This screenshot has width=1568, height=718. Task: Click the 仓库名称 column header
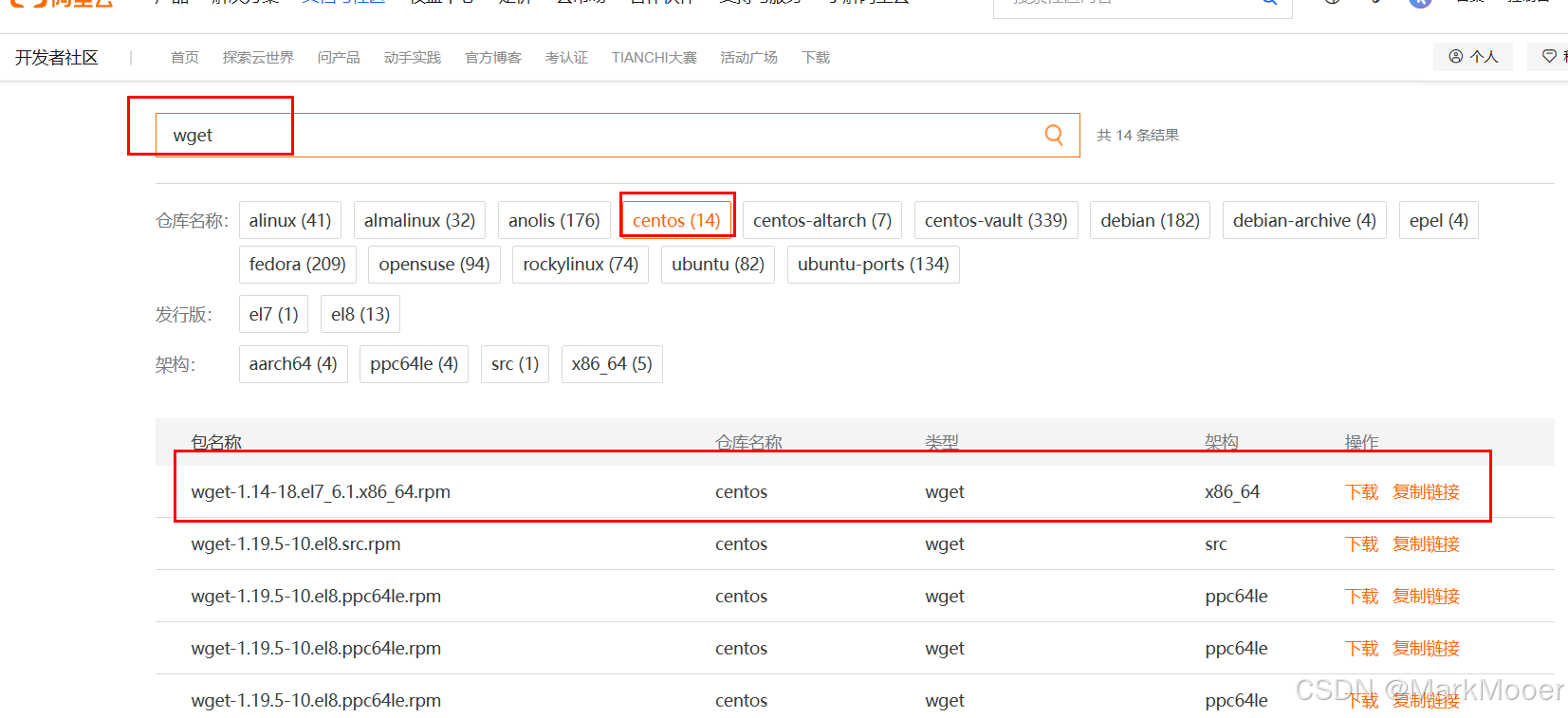748,442
